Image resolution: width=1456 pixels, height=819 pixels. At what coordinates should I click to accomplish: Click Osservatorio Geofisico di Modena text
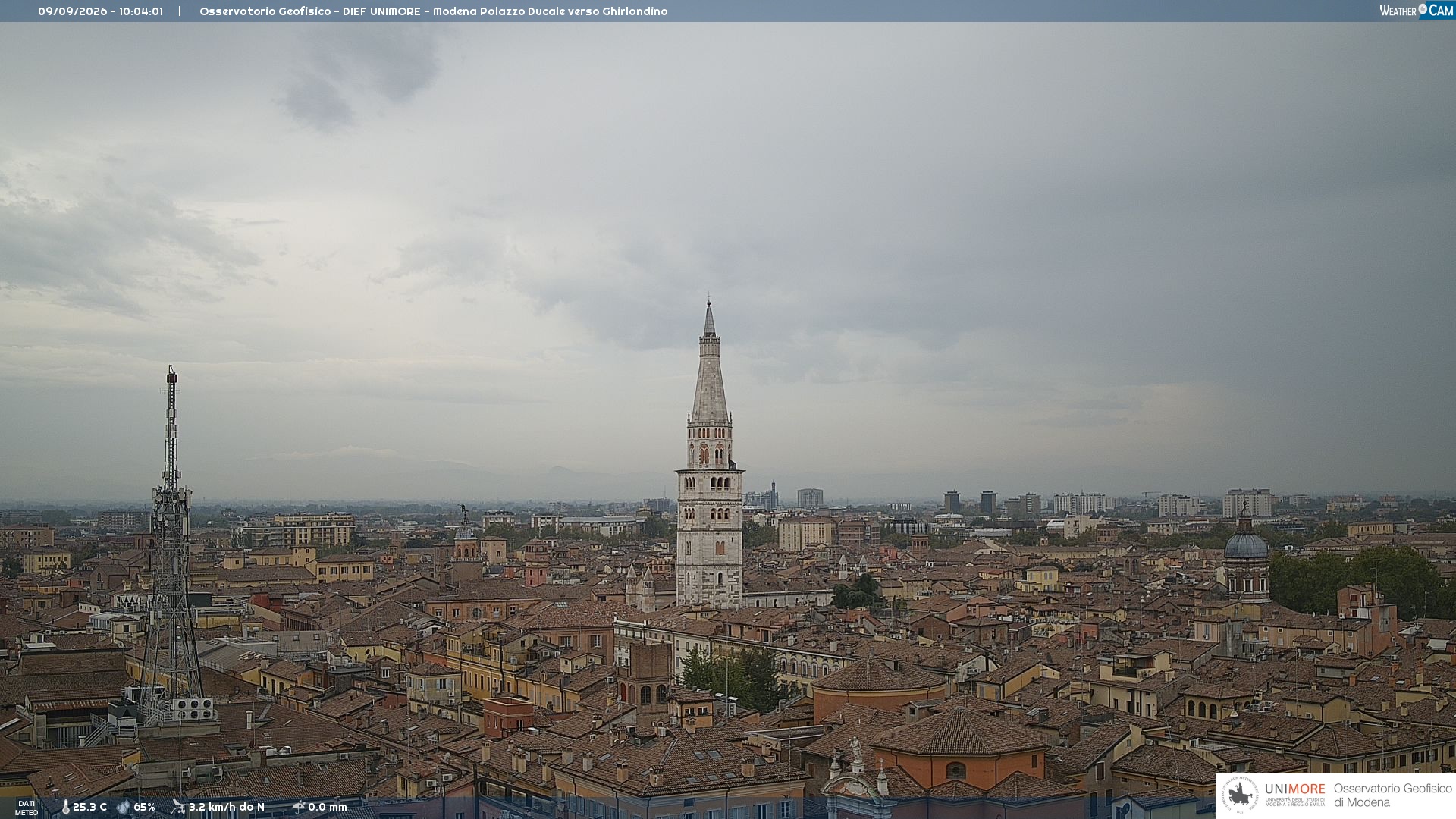pos(1392,795)
